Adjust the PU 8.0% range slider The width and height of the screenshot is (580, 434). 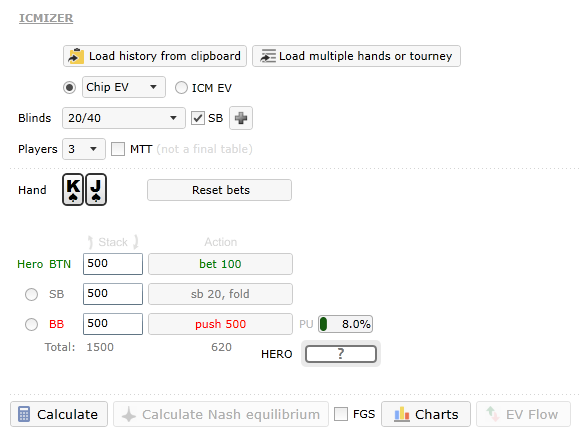pyautogui.click(x=345, y=324)
